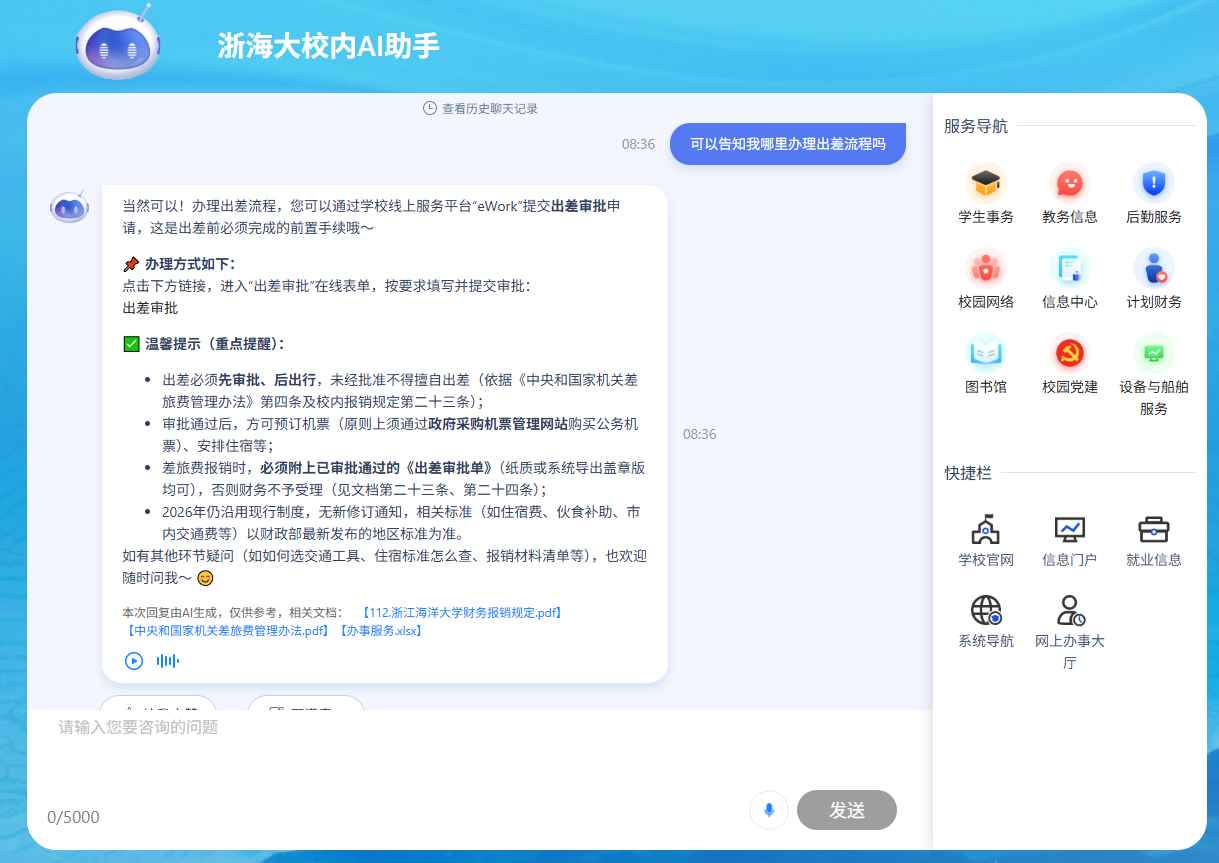
Task: Click the 浙海大校内AI助手 title
Action: pyautogui.click(x=329, y=46)
